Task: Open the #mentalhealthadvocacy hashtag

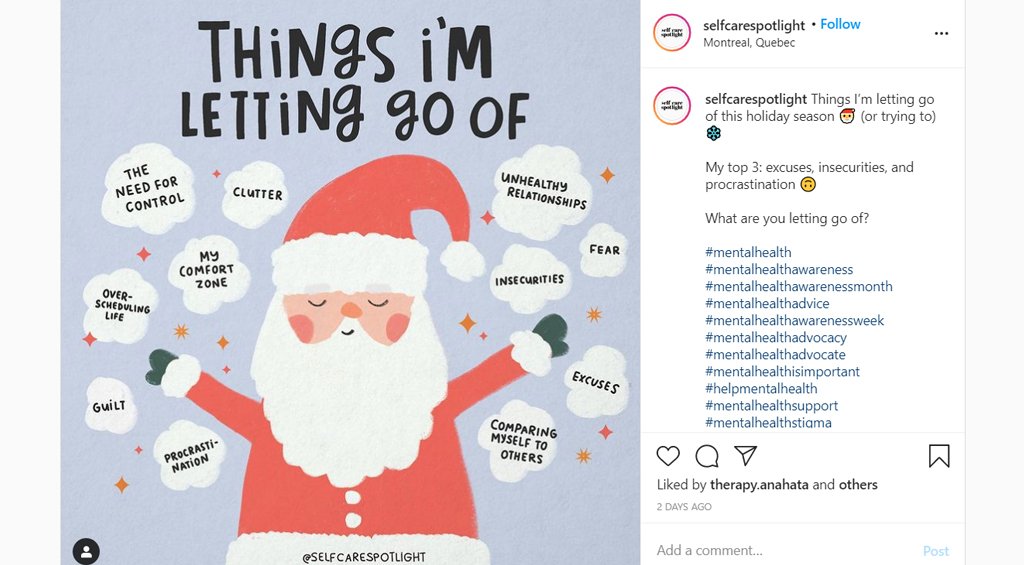Action: pyautogui.click(x=776, y=337)
